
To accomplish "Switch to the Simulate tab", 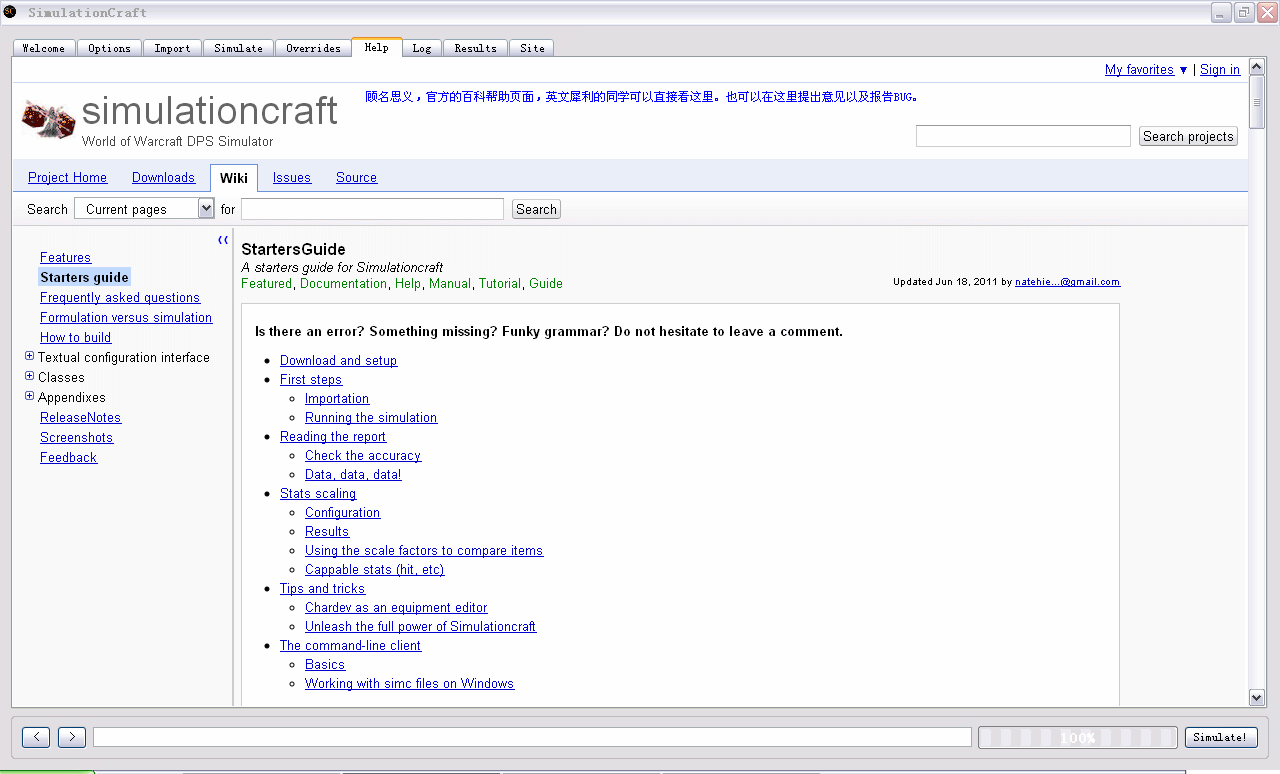I will (238, 48).
